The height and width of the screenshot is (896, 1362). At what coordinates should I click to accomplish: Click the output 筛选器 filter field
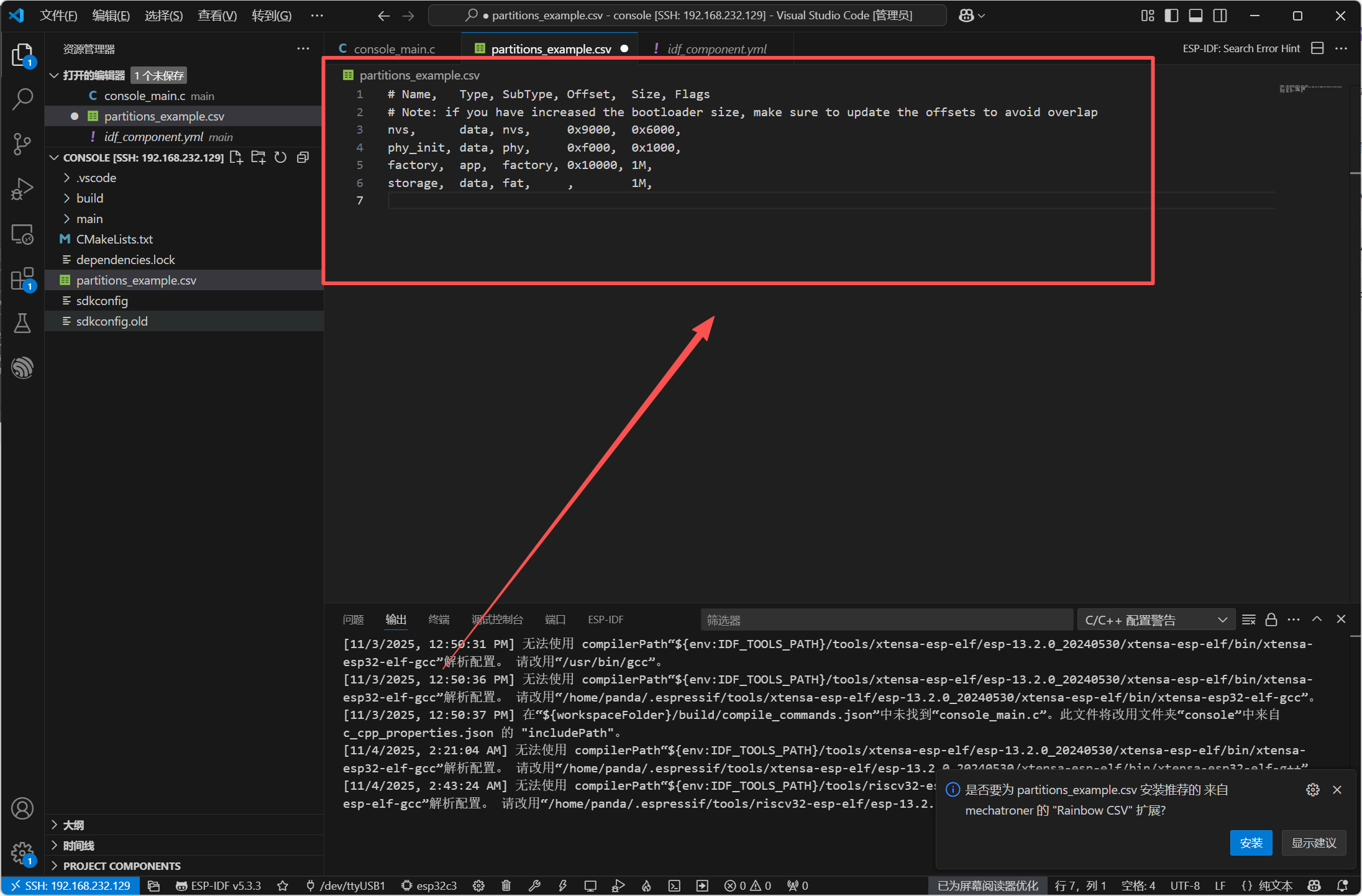click(x=886, y=619)
